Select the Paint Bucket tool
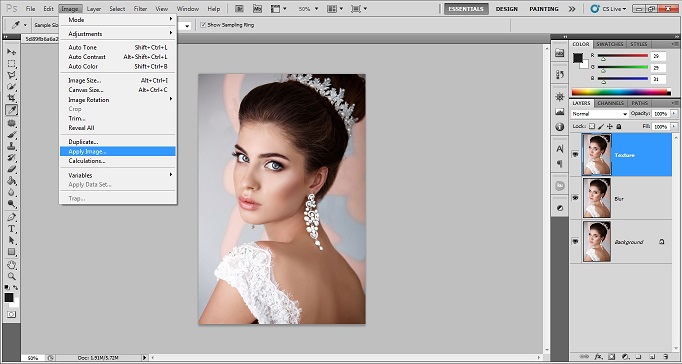Image resolution: width=682 pixels, height=364 pixels. point(11,181)
